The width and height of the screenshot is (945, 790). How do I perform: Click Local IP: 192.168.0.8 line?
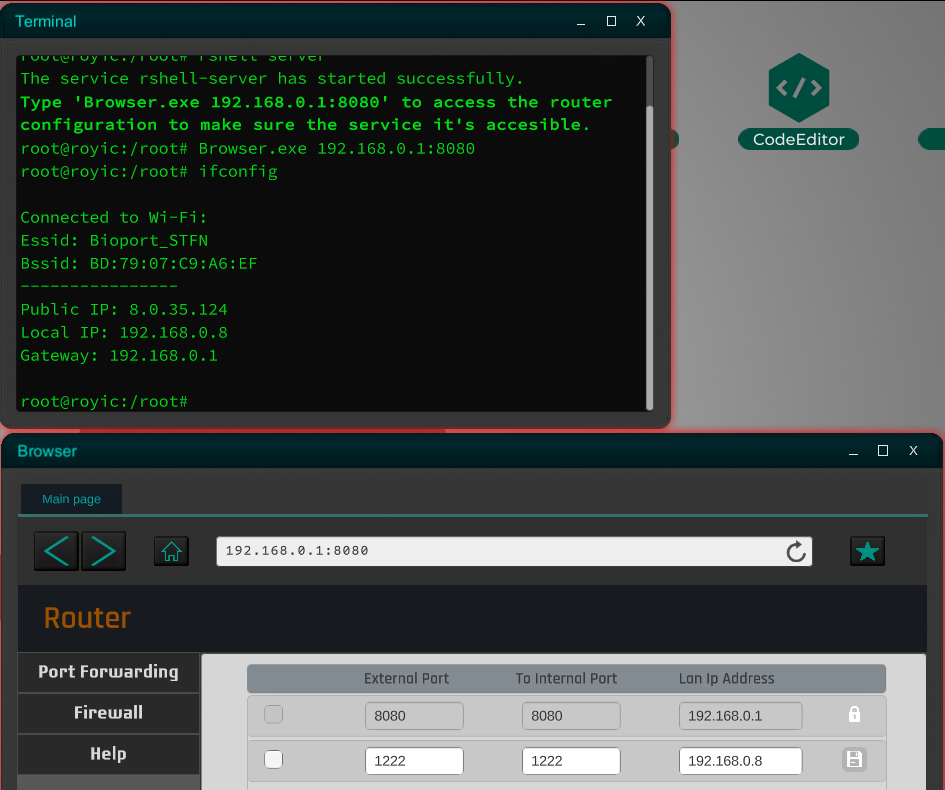[124, 333]
